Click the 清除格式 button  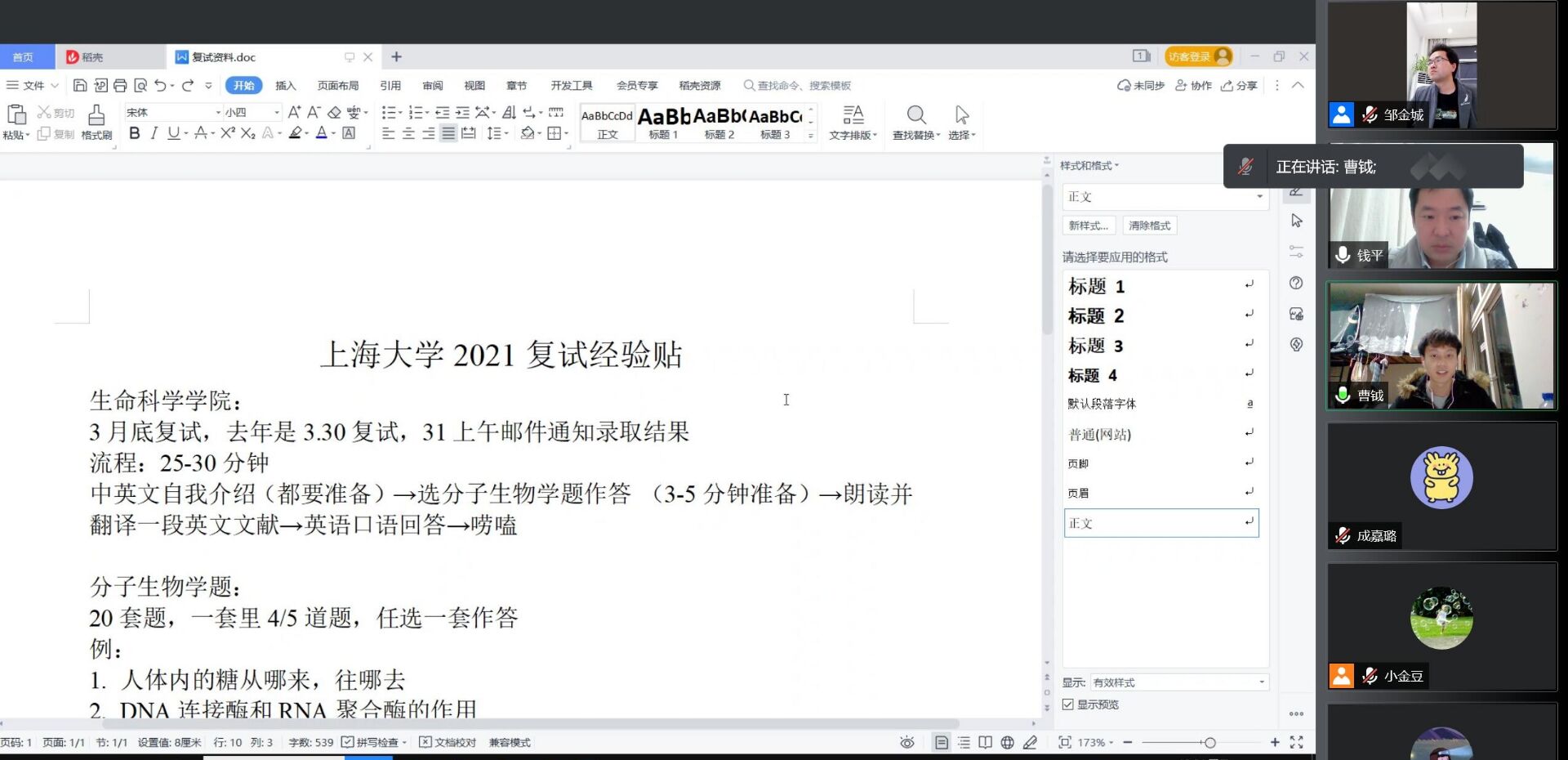coord(1149,226)
